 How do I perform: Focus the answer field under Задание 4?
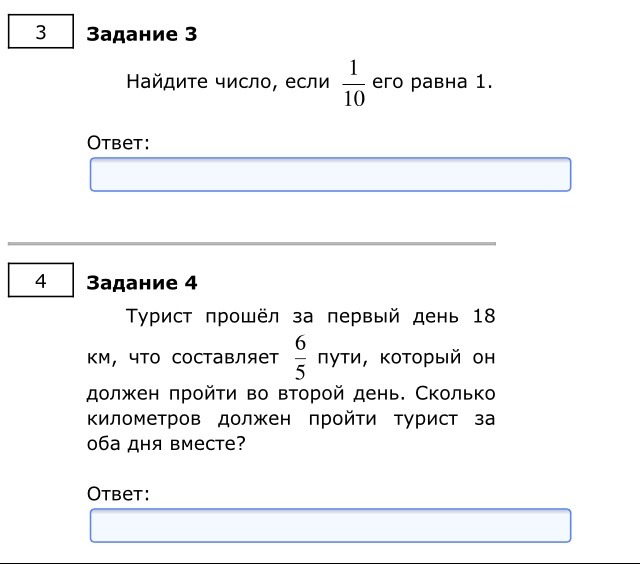(330, 525)
